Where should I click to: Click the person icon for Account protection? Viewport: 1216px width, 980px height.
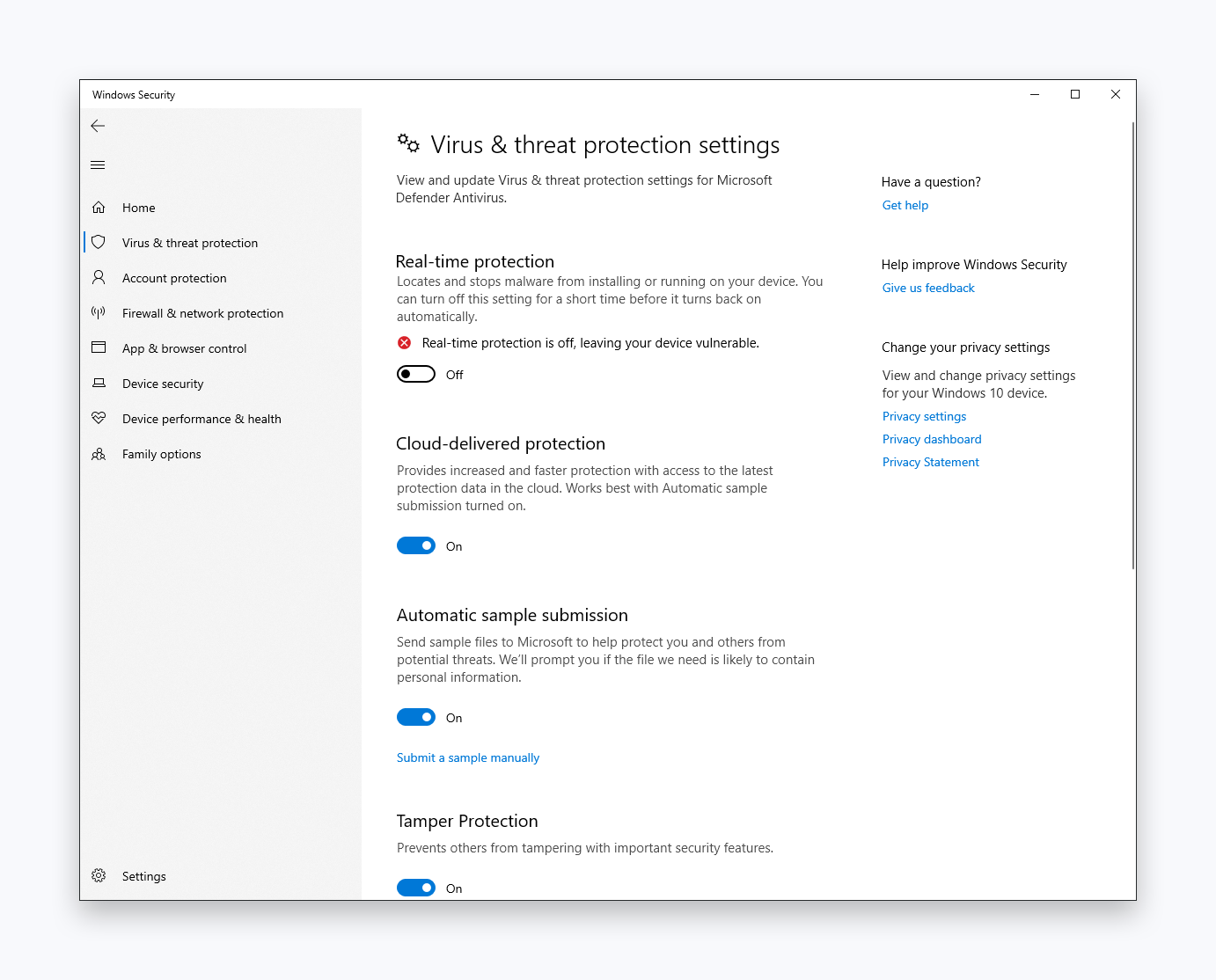click(99, 277)
